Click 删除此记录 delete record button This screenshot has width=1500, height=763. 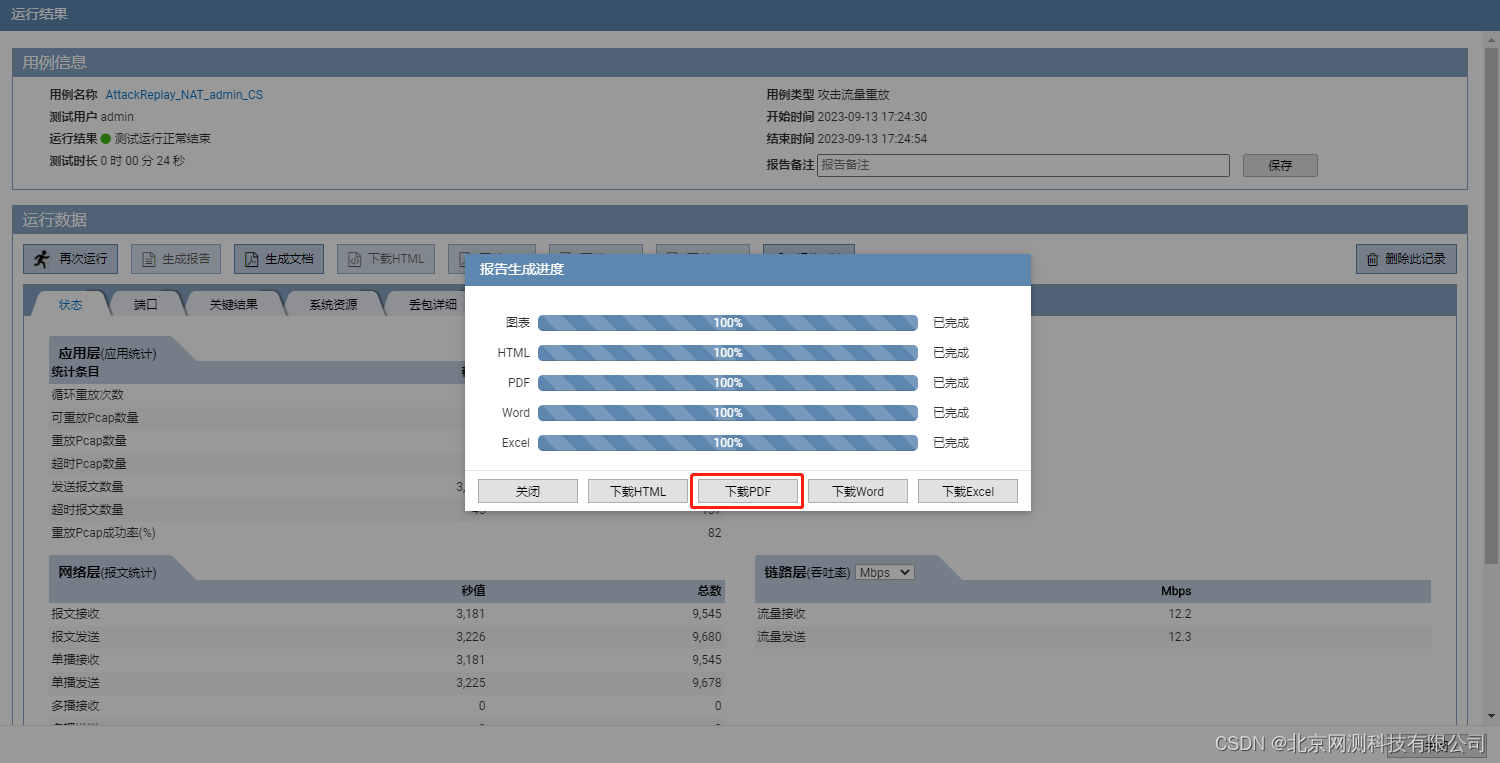1406,259
